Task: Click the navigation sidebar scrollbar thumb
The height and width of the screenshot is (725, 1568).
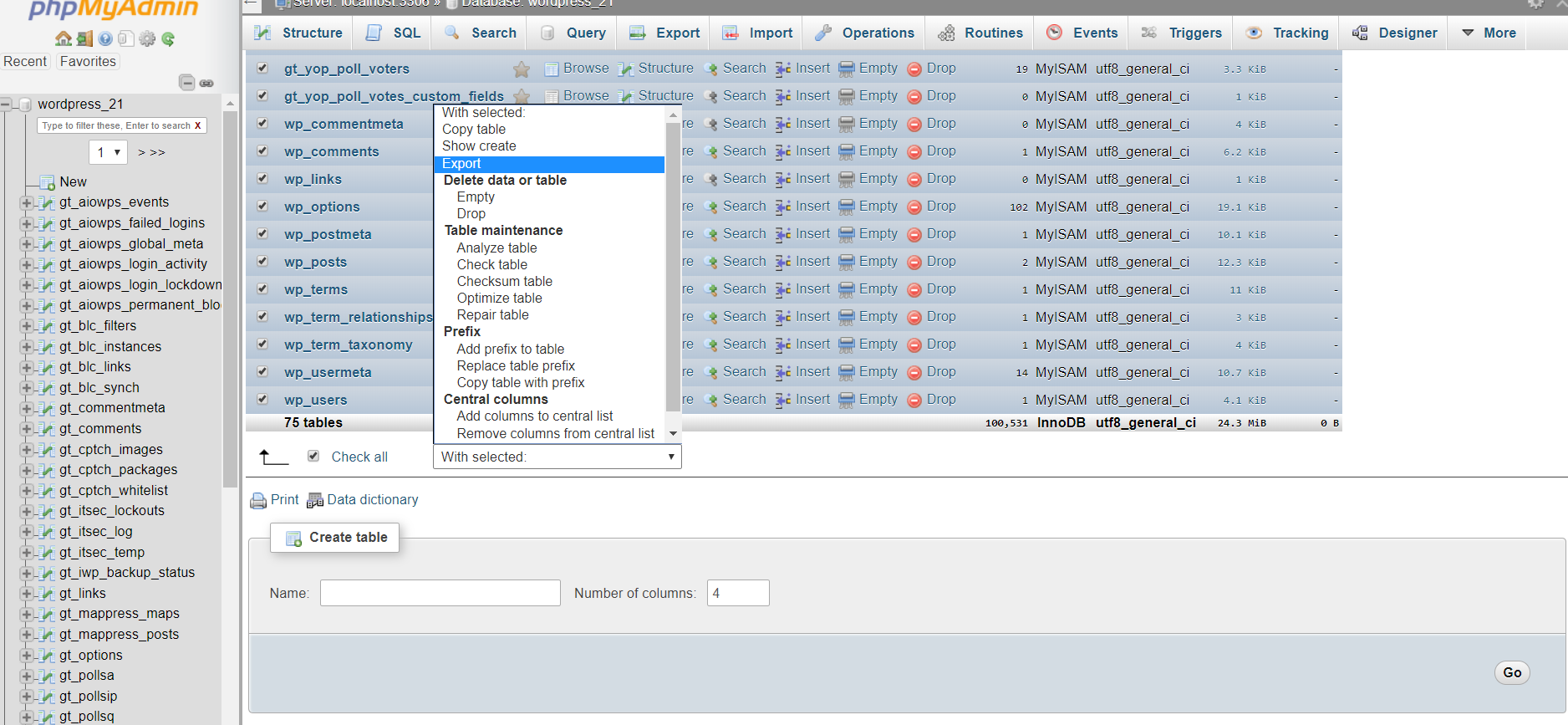Action: point(231,299)
